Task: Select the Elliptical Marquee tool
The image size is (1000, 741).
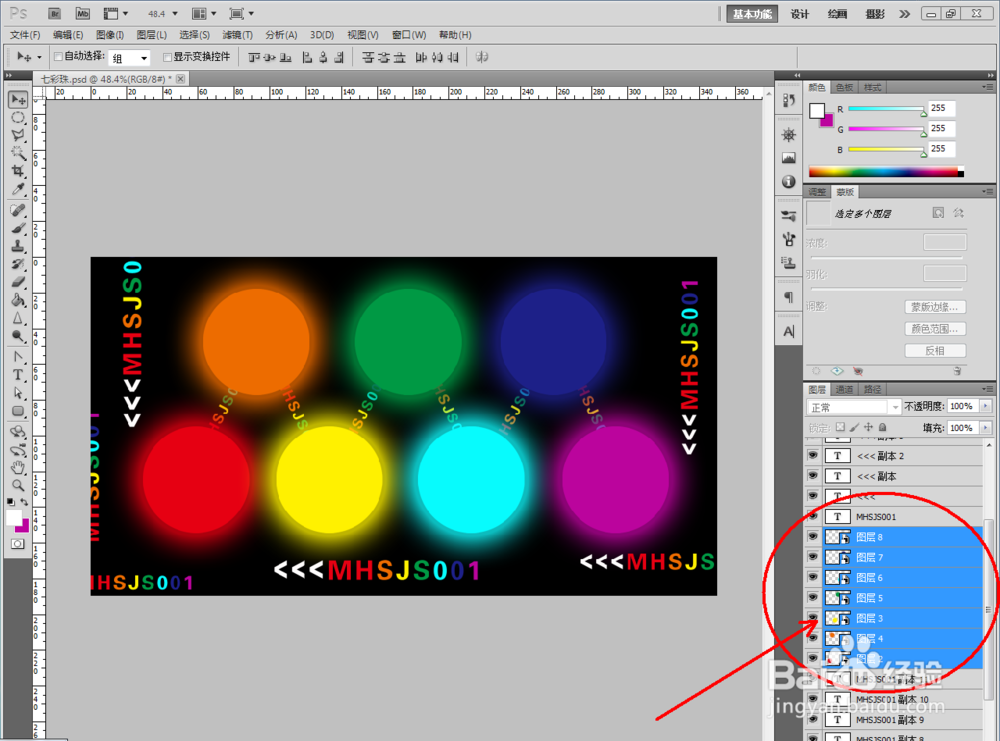Action: 18,117
